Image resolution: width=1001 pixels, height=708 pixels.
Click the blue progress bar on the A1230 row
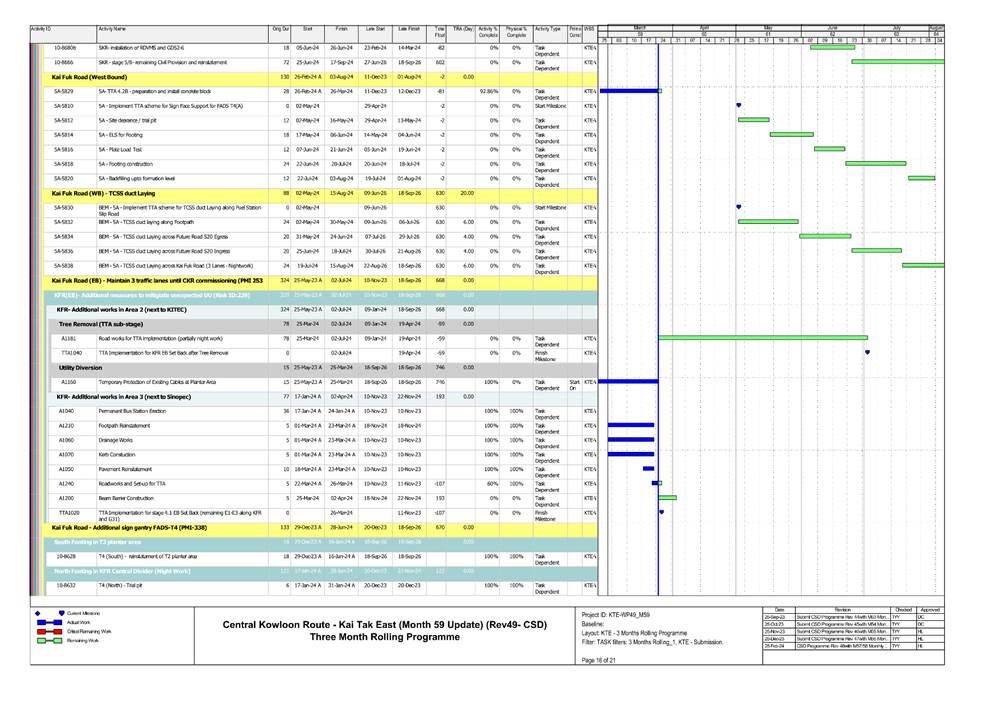click(631, 425)
